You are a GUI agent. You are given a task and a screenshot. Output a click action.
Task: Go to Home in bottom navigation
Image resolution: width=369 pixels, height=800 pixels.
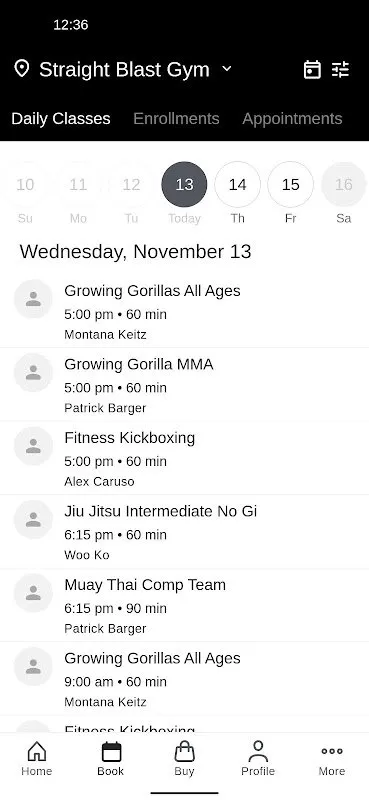pyautogui.click(x=37, y=759)
